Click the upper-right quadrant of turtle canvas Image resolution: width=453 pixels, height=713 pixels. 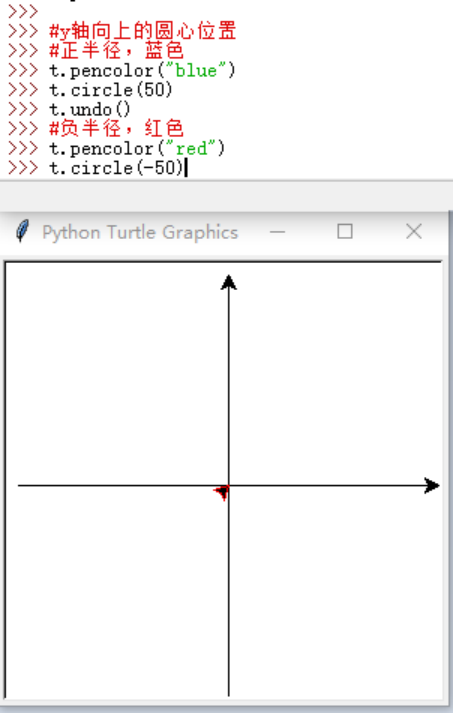tap(334, 374)
